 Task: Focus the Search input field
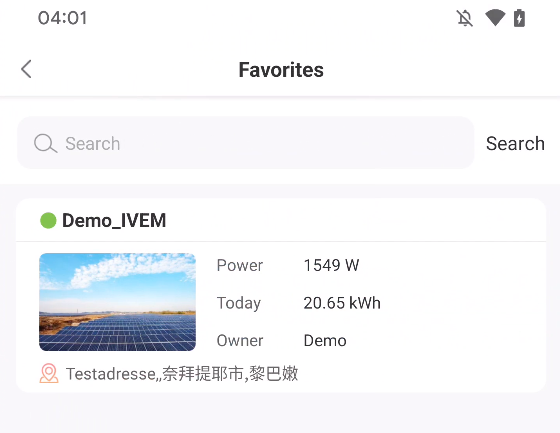(x=245, y=143)
